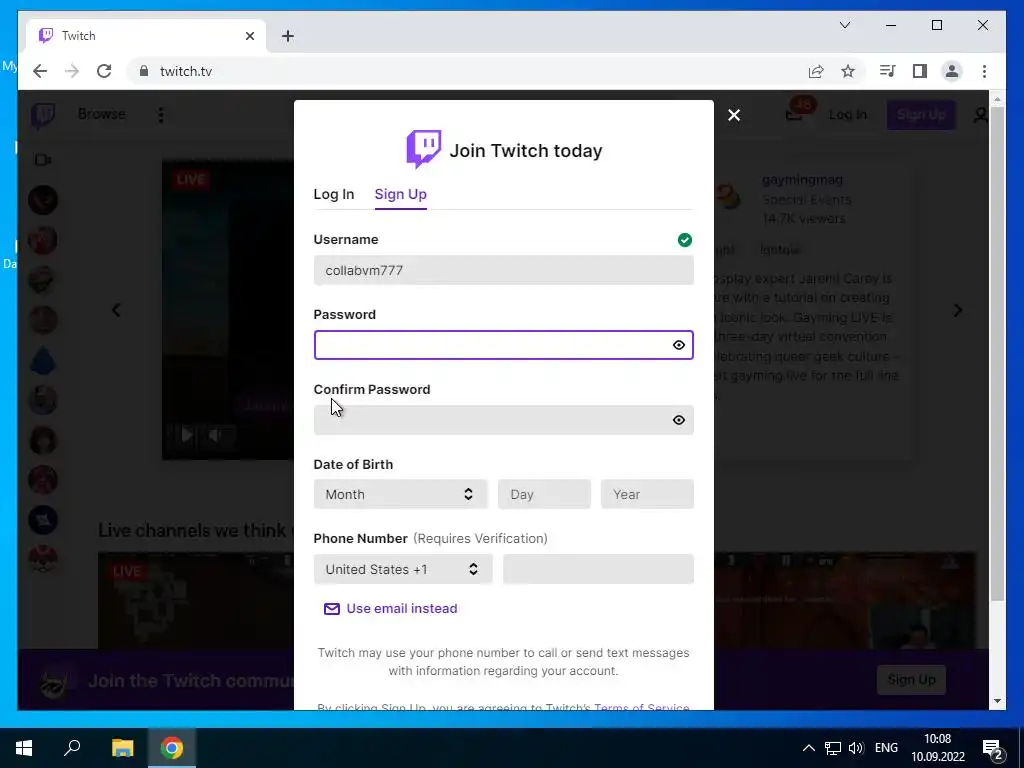1024x768 pixels.
Task: Click the purple Sign Up button in the header
Action: pyautogui.click(x=921, y=115)
